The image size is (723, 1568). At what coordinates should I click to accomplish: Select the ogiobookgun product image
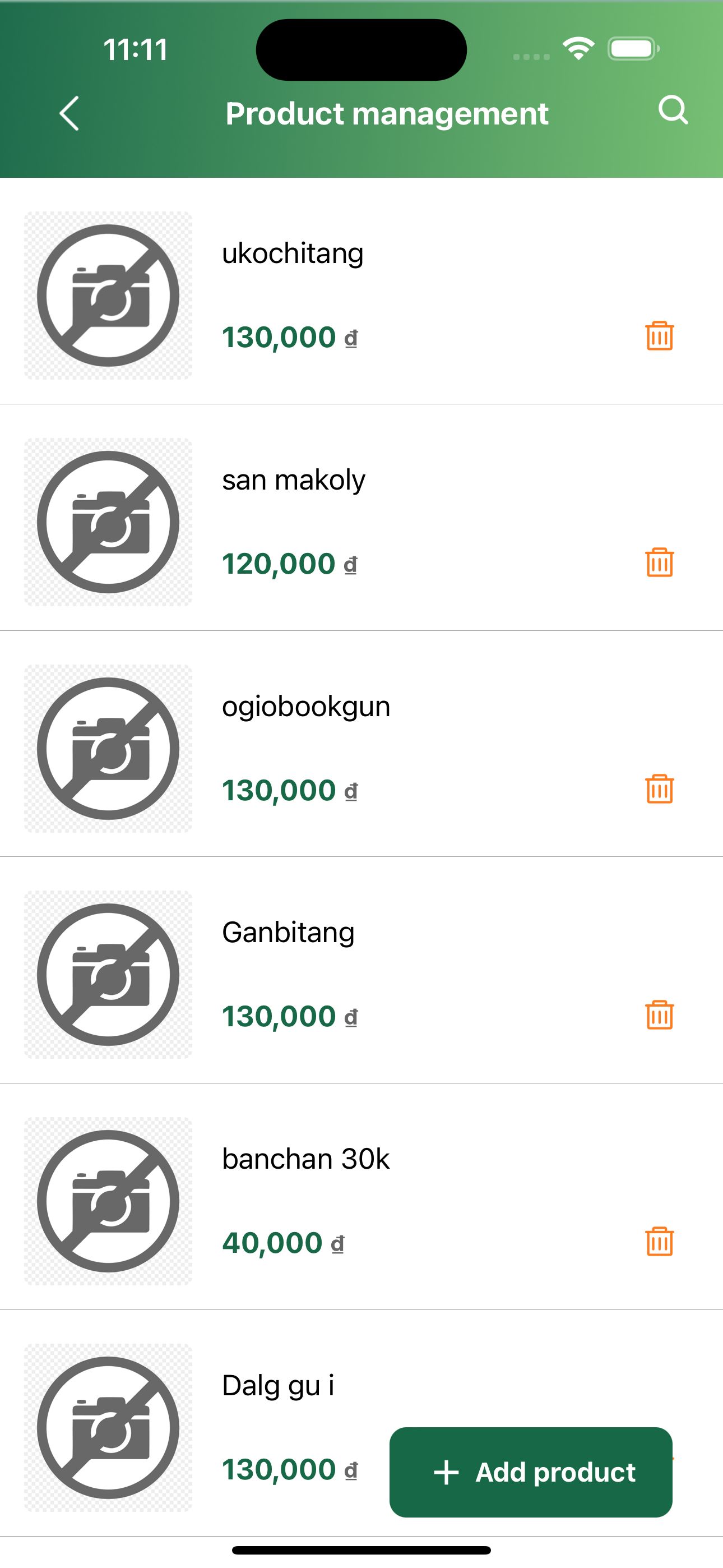point(108,749)
